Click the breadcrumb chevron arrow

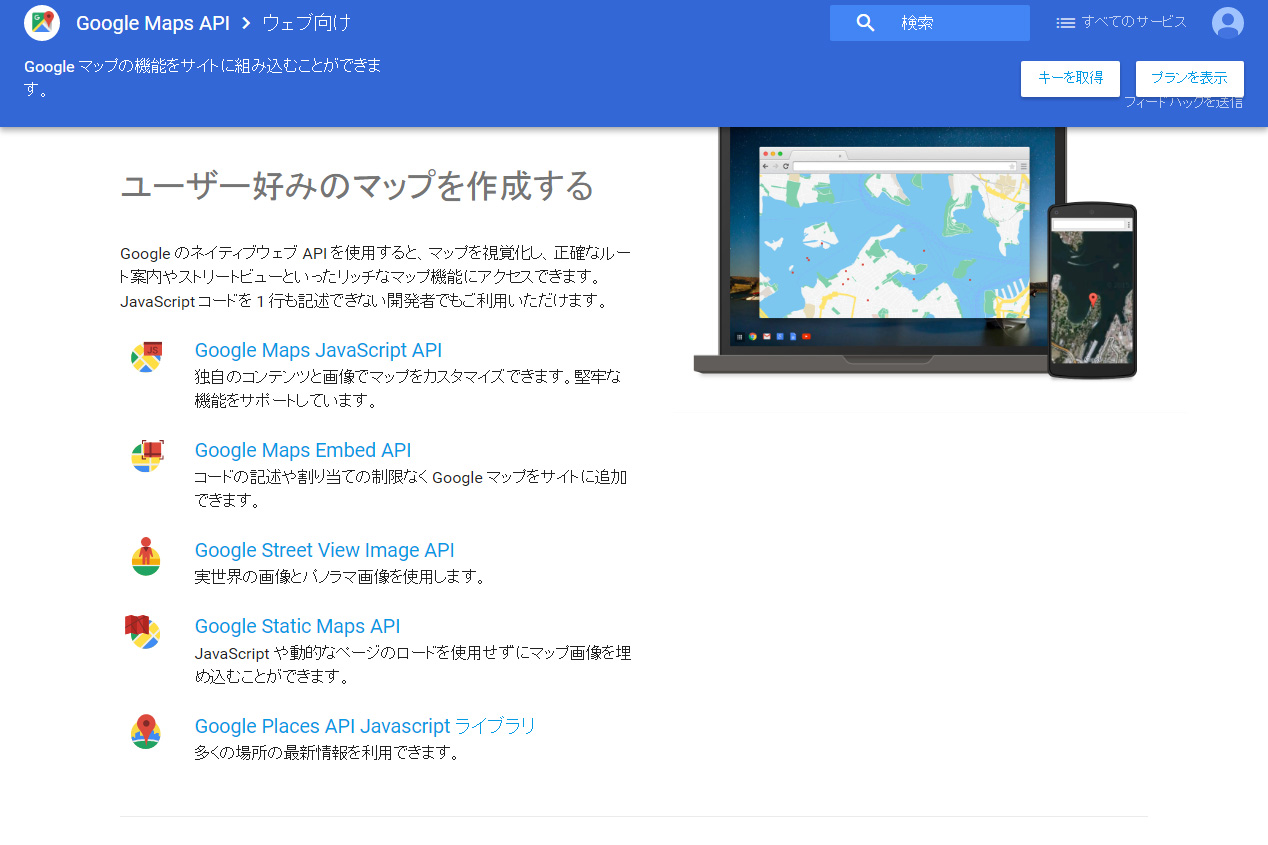click(x=246, y=23)
